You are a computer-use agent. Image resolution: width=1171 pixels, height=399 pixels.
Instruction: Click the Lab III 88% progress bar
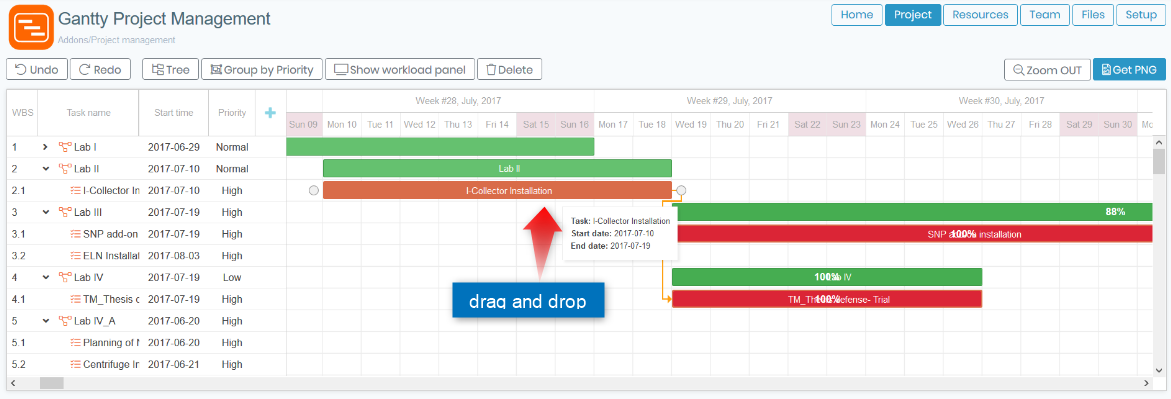(913, 212)
